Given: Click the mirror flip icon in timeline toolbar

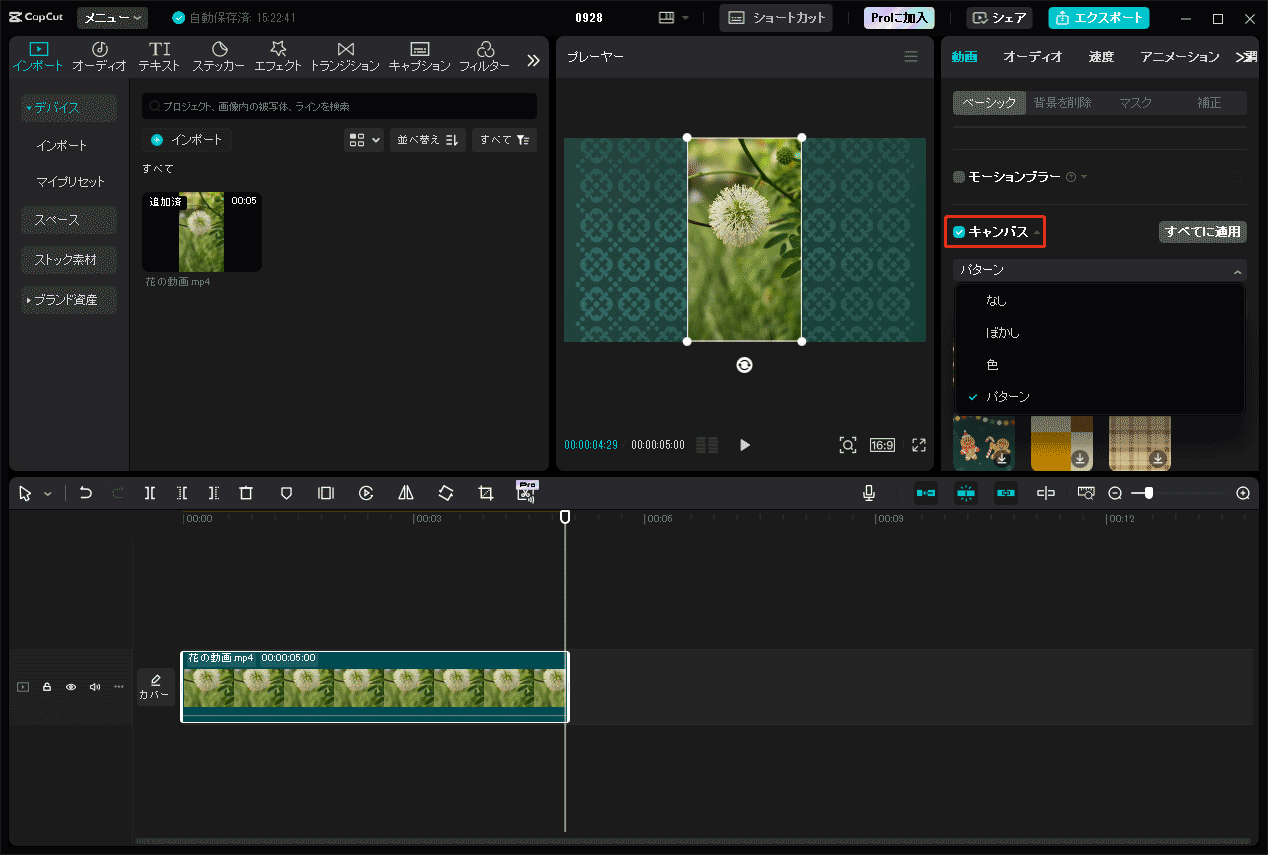Looking at the screenshot, I should coord(406,493).
